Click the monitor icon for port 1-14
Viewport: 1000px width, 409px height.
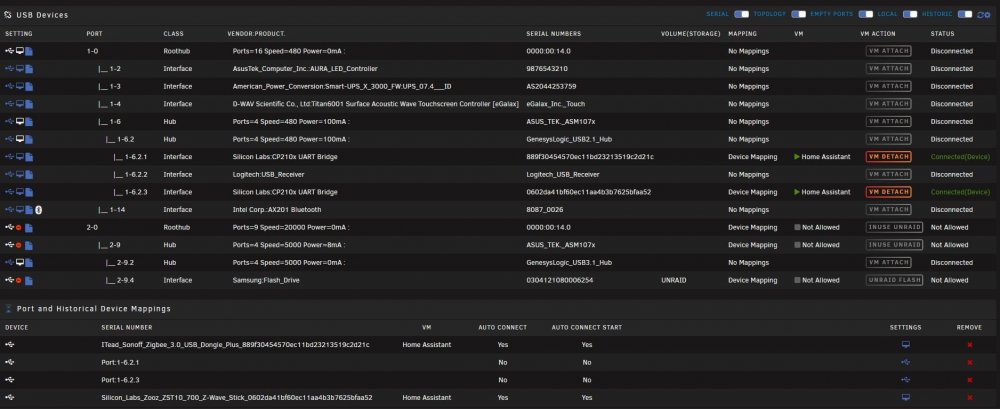tap(20, 209)
